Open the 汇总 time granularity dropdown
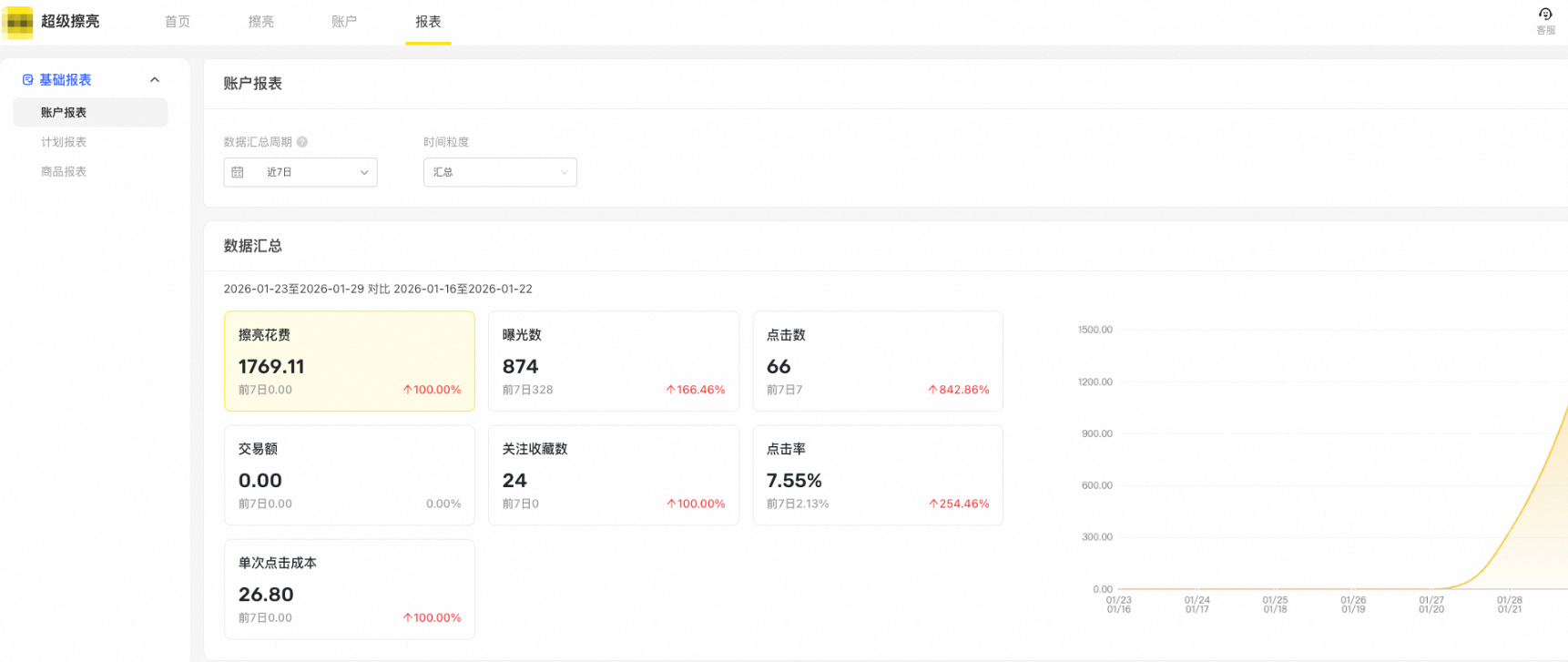Image resolution: width=1568 pixels, height=662 pixels. click(x=500, y=172)
